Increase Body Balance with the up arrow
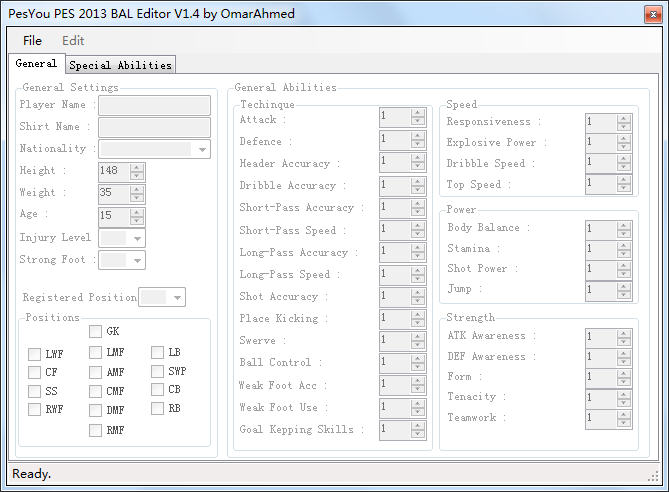The image size is (669, 492). click(623, 225)
